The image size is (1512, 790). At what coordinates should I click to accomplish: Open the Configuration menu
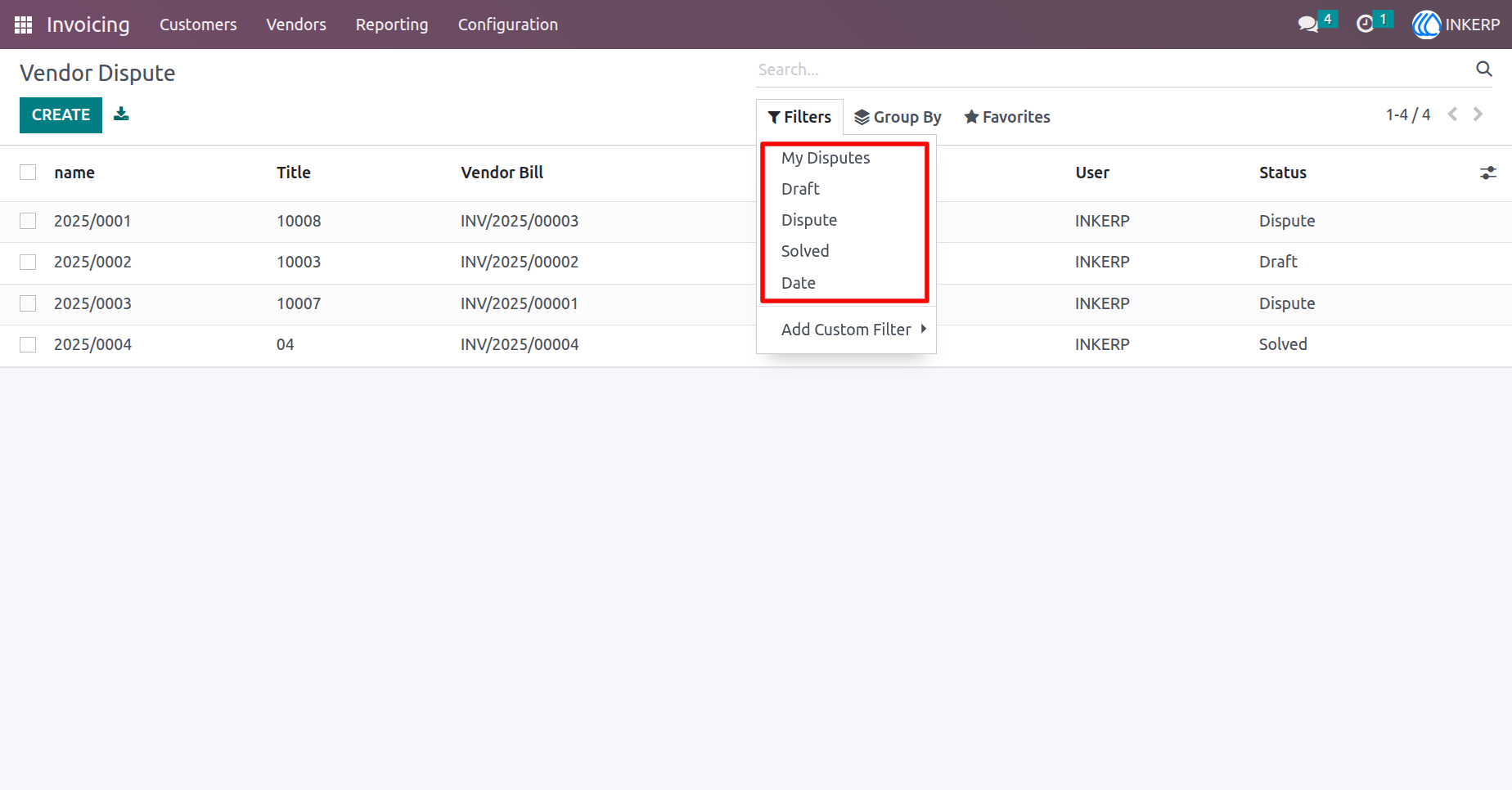[x=508, y=25]
